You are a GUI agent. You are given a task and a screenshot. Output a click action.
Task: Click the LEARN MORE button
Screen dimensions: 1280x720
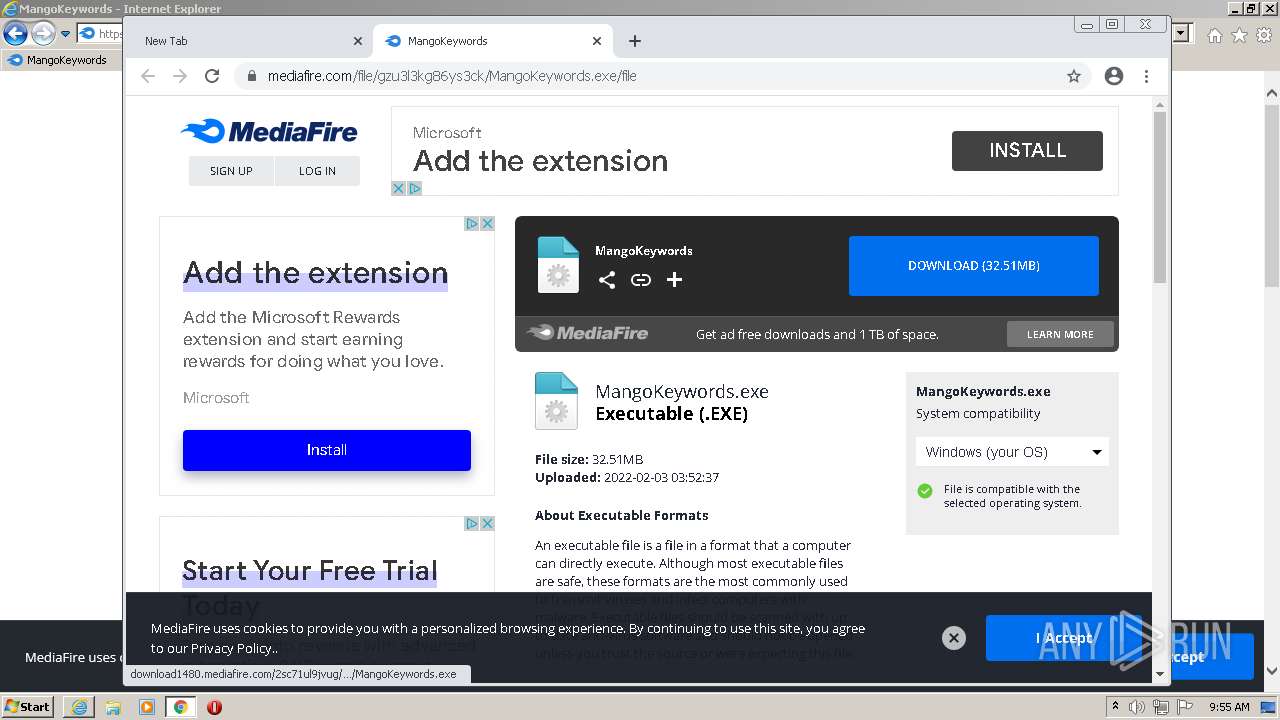1060,334
